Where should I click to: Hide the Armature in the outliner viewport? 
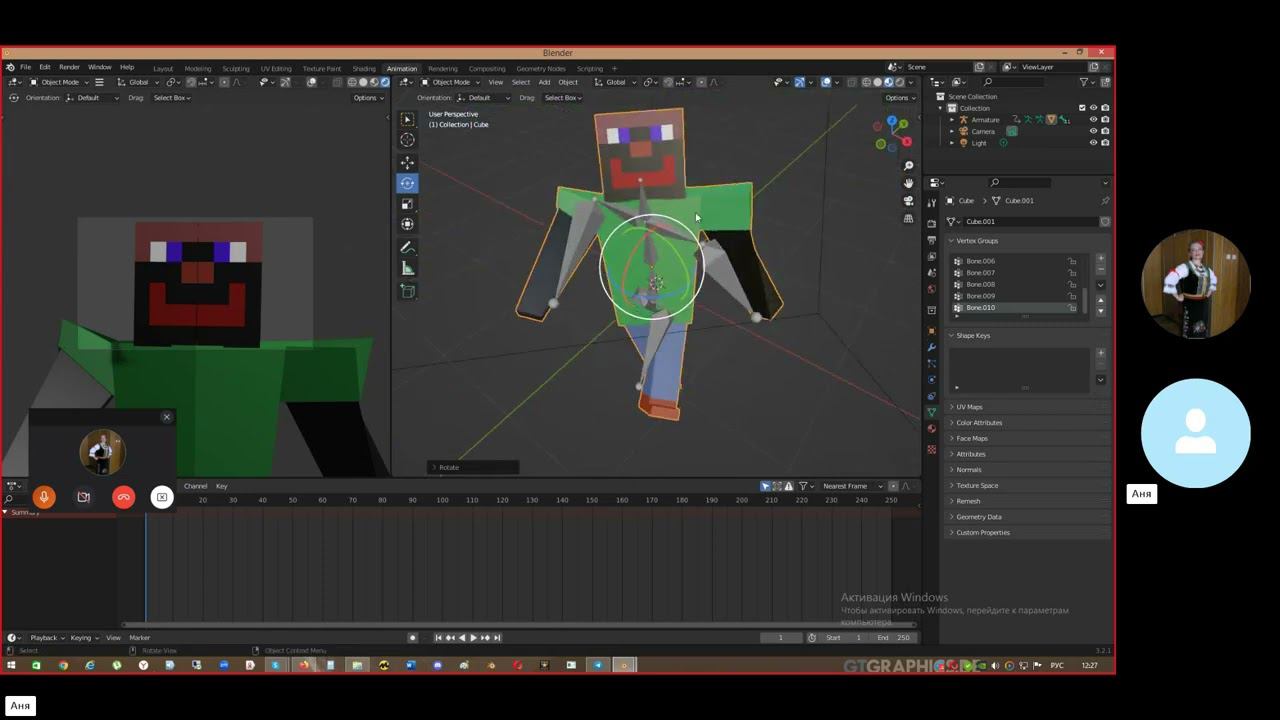point(1093,119)
